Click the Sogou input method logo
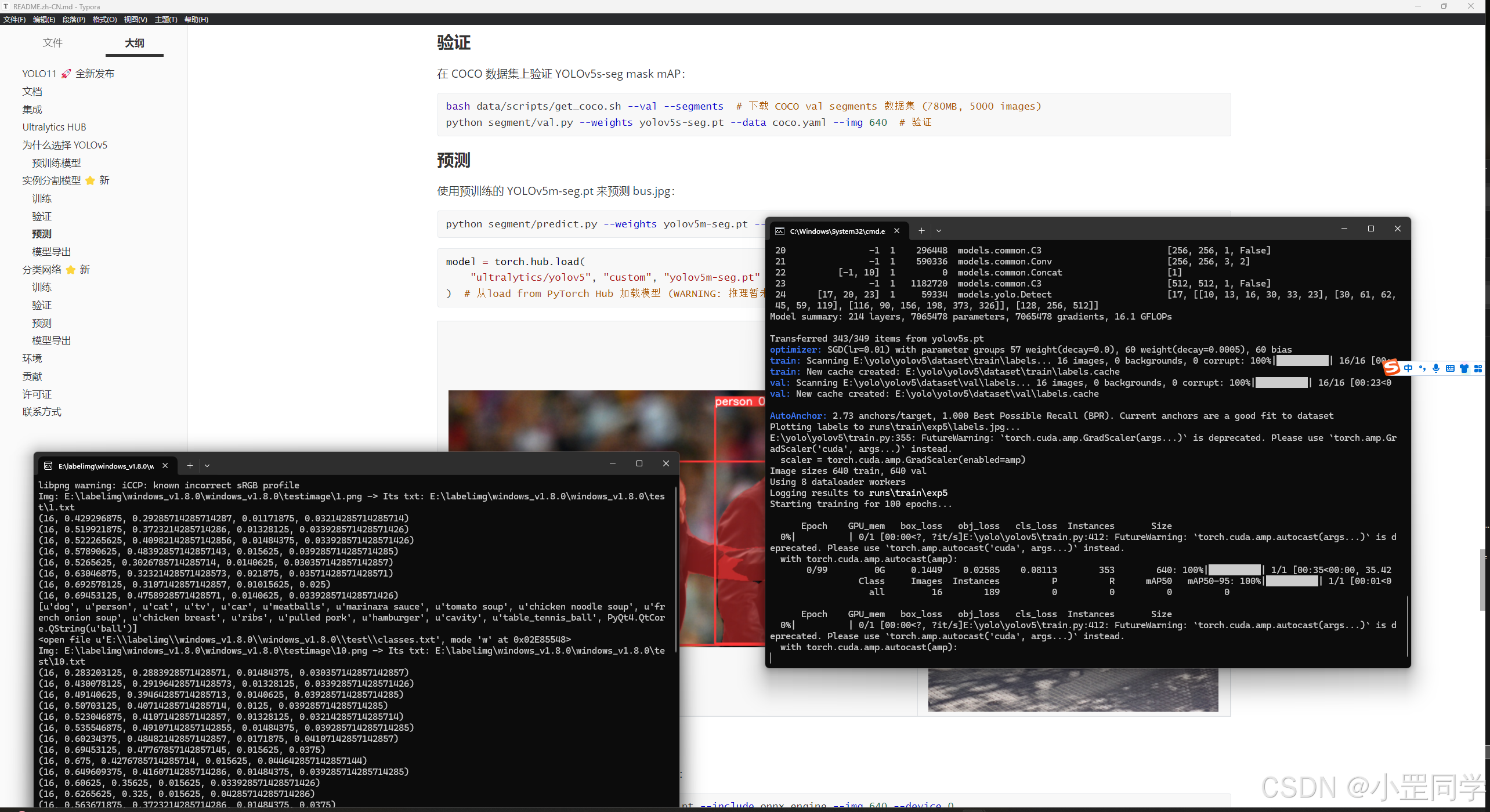The image size is (1490, 812). click(x=1391, y=368)
